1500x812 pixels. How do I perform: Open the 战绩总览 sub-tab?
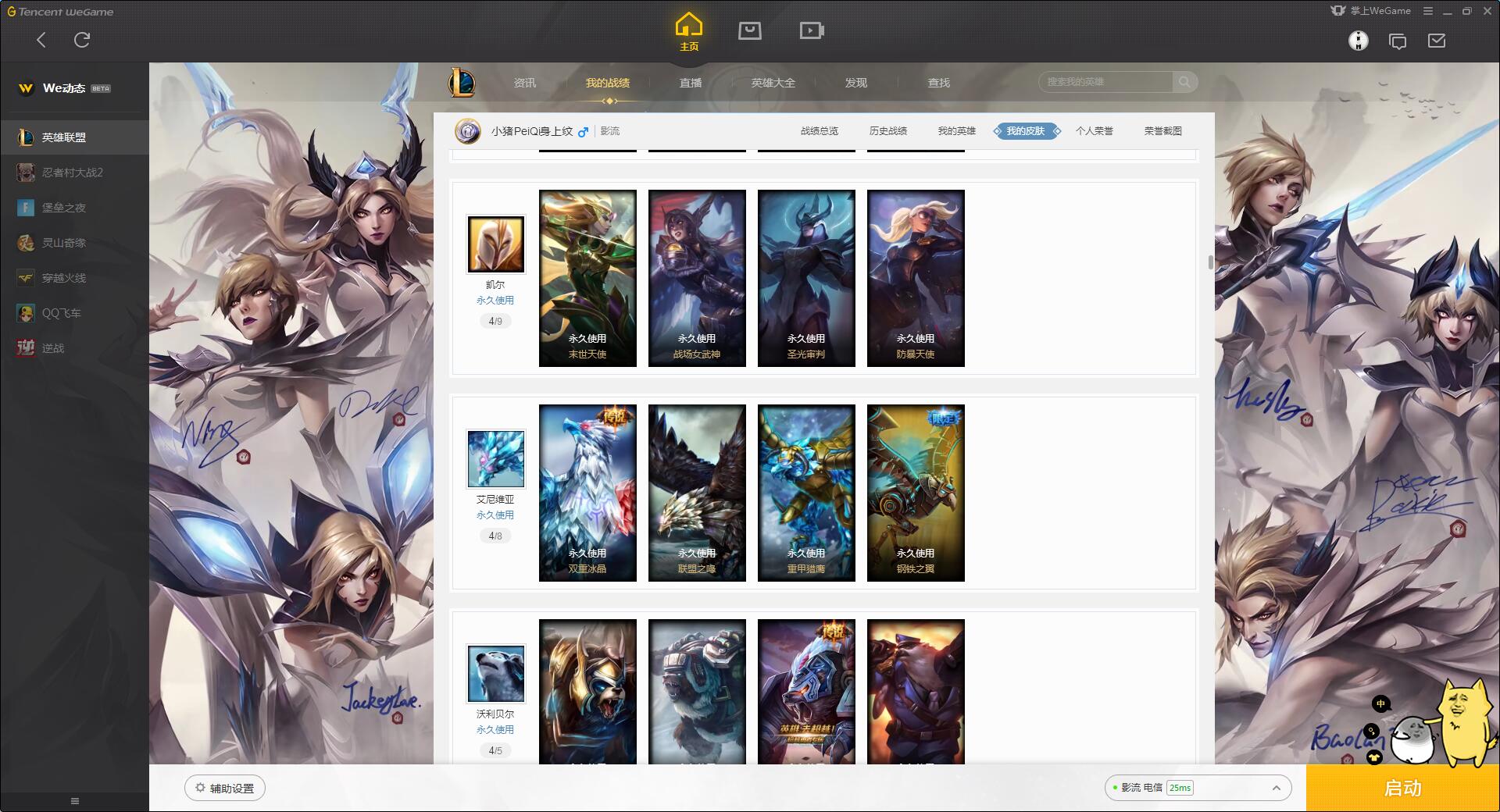tap(820, 131)
